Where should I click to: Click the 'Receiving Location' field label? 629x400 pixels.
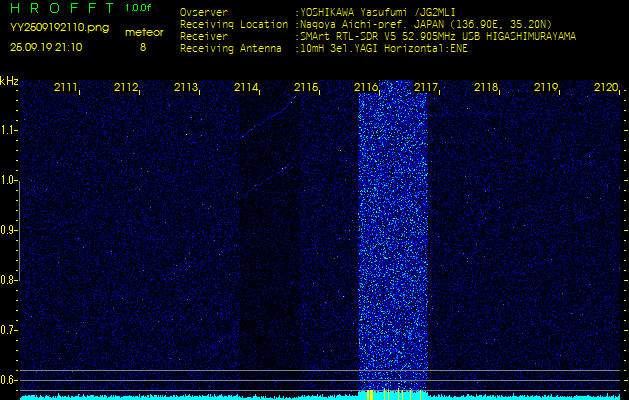(234, 24)
